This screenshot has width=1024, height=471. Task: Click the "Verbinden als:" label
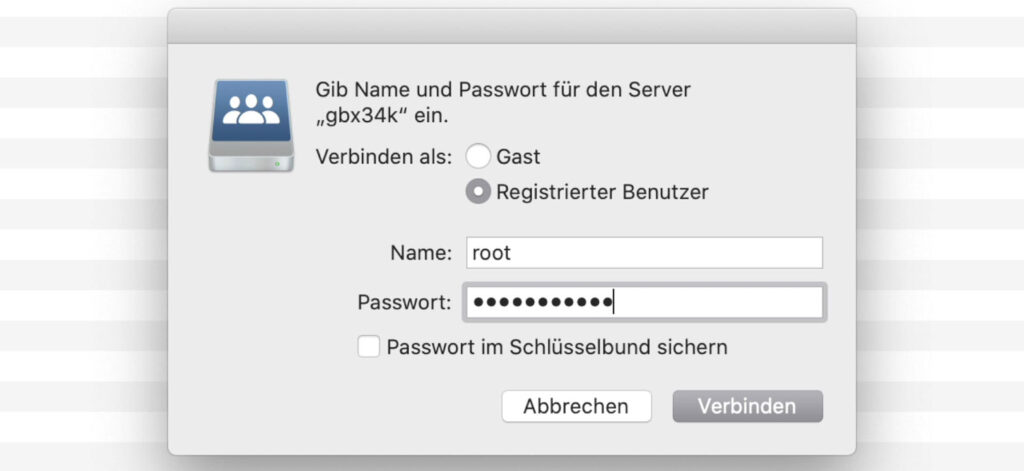click(384, 157)
